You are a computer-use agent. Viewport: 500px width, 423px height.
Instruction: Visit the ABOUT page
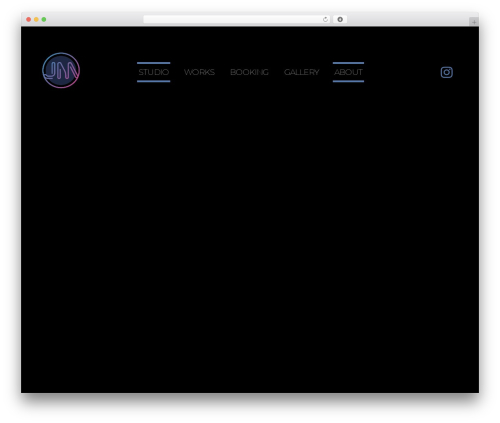click(x=348, y=72)
